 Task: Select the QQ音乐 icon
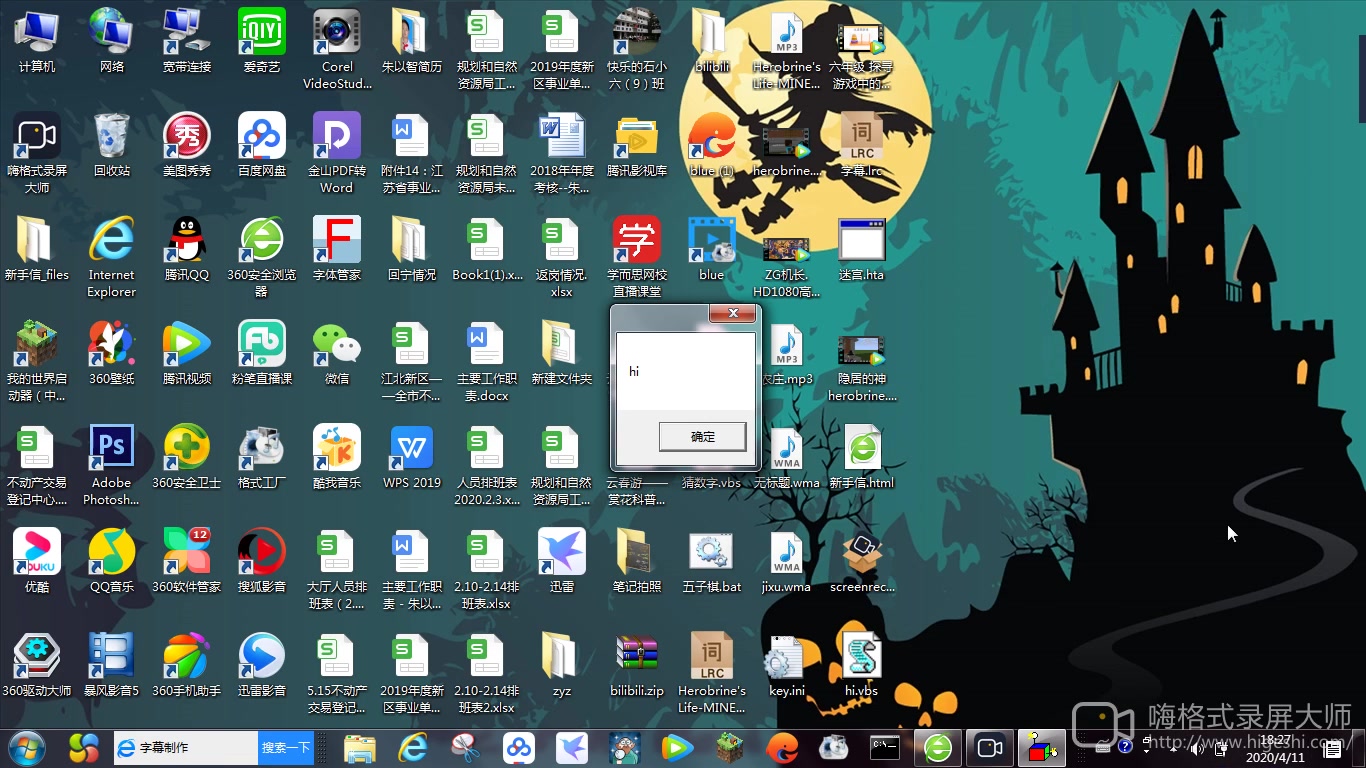(x=112, y=561)
